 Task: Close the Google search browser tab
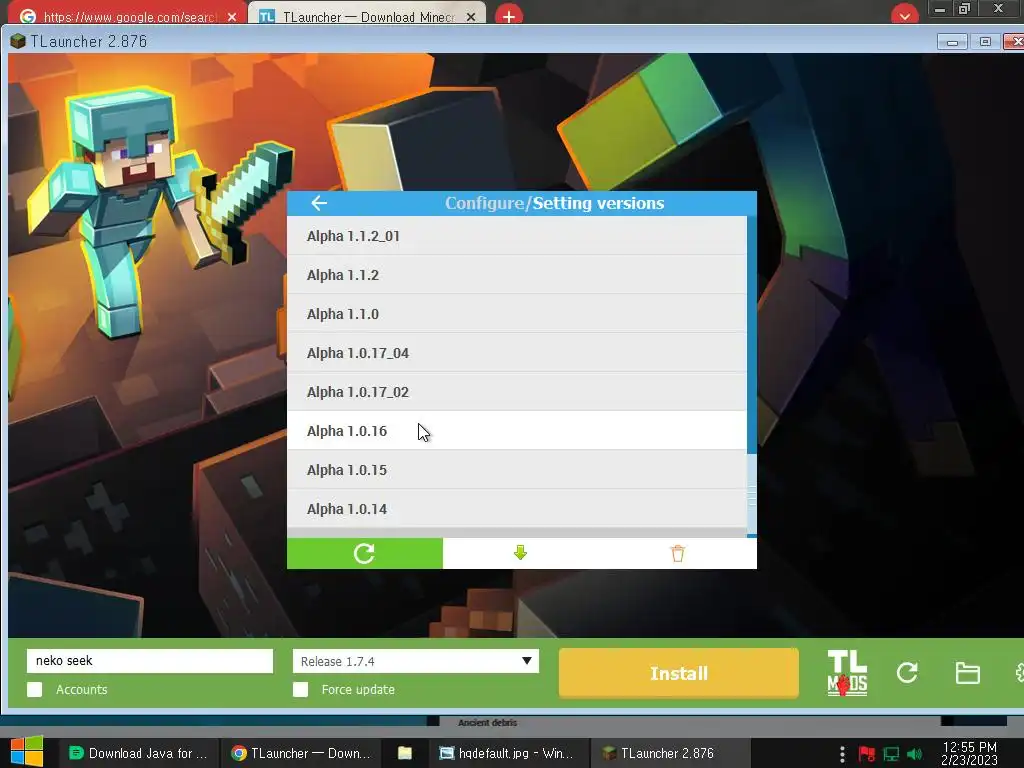point(232,17)
